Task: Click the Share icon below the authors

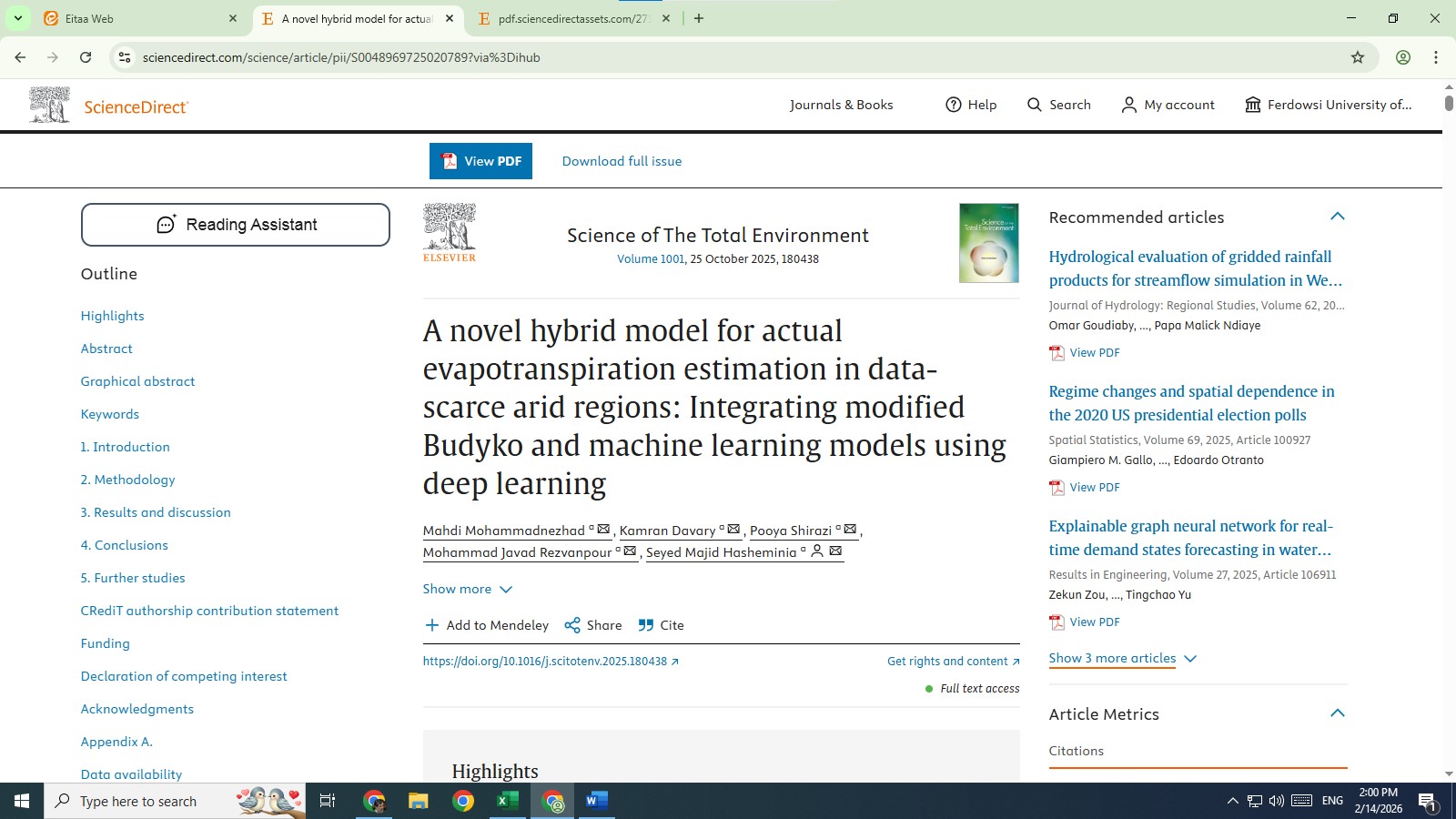Action: pyautogui.click(x=572, y=625)
